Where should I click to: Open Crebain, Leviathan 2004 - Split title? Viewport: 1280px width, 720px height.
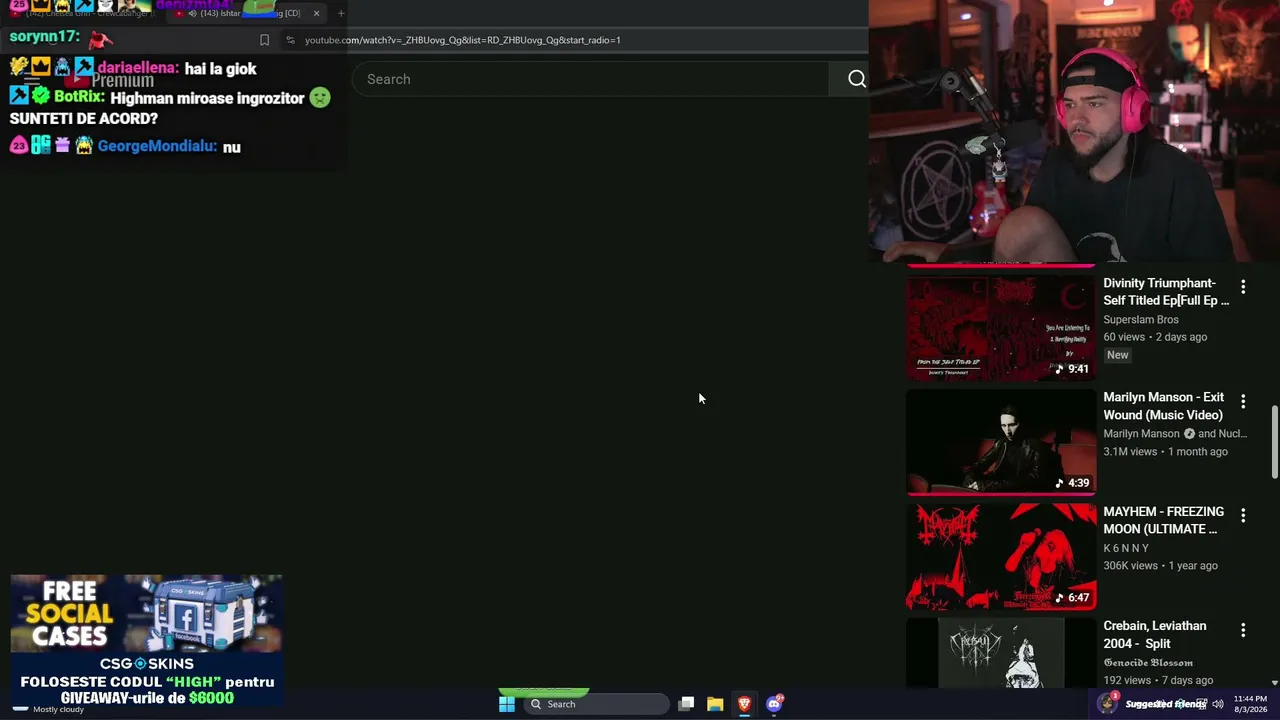pos(1154,634)
